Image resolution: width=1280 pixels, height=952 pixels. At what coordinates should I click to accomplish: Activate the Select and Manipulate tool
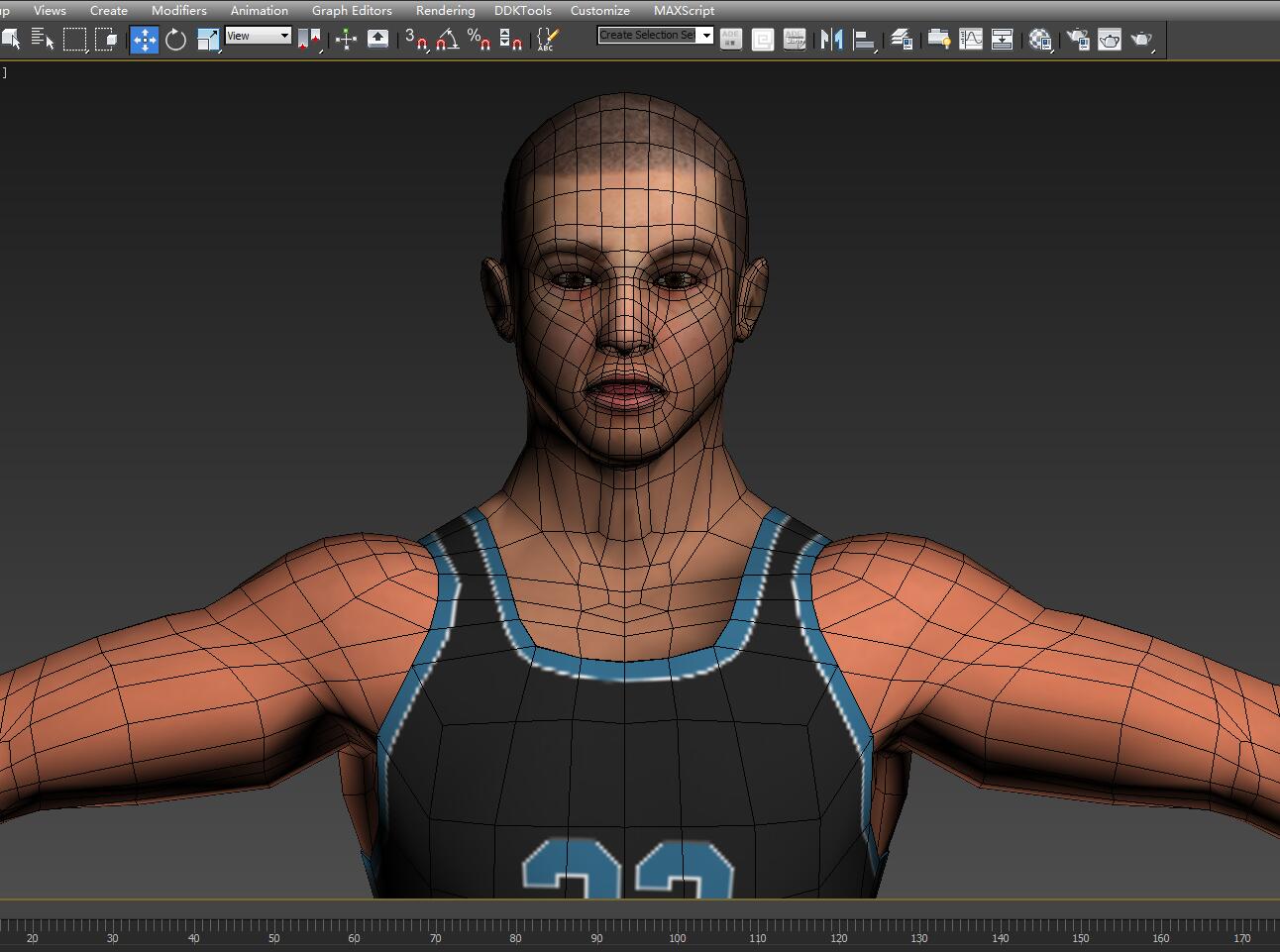pos(346,40)
